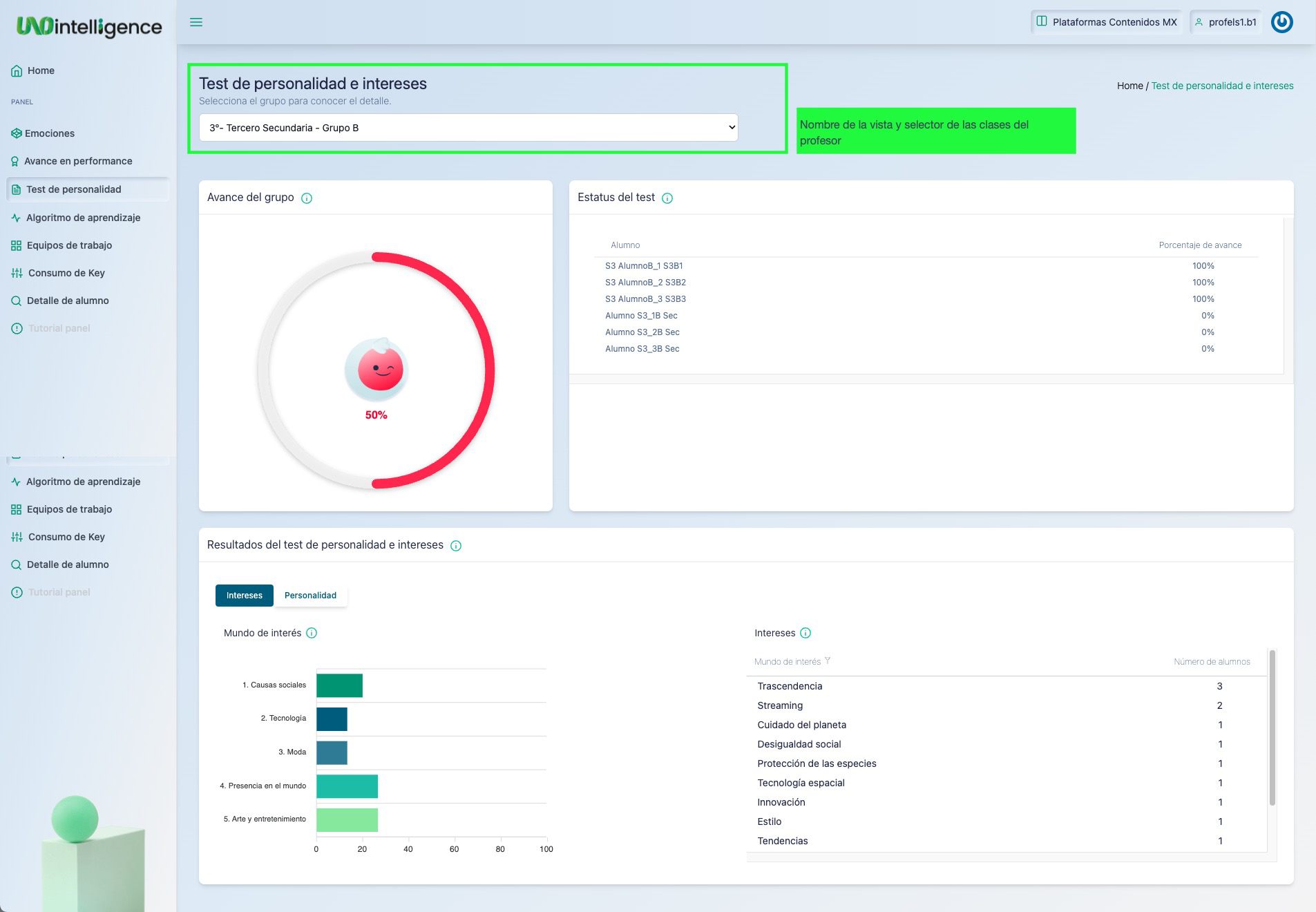Click the UNO intelligence logo
The width and height of the screenshot is (1316, 912).
[89, 26]
